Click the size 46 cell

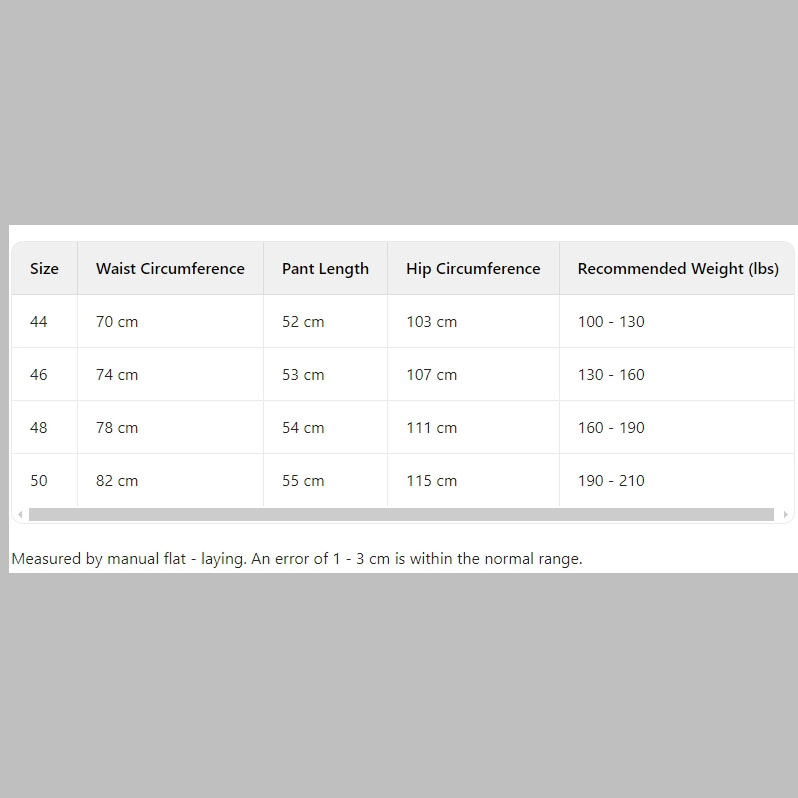coord(39,375)
